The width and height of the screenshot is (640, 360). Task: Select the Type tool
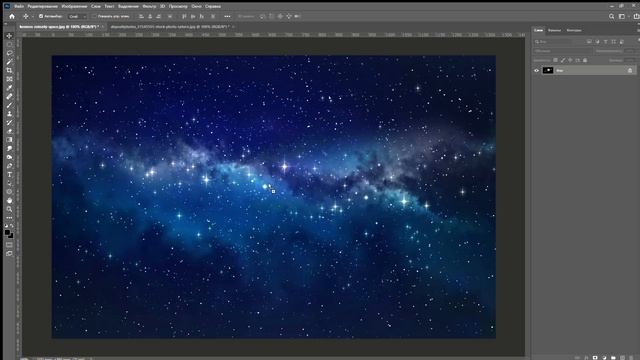pos(9,174)
